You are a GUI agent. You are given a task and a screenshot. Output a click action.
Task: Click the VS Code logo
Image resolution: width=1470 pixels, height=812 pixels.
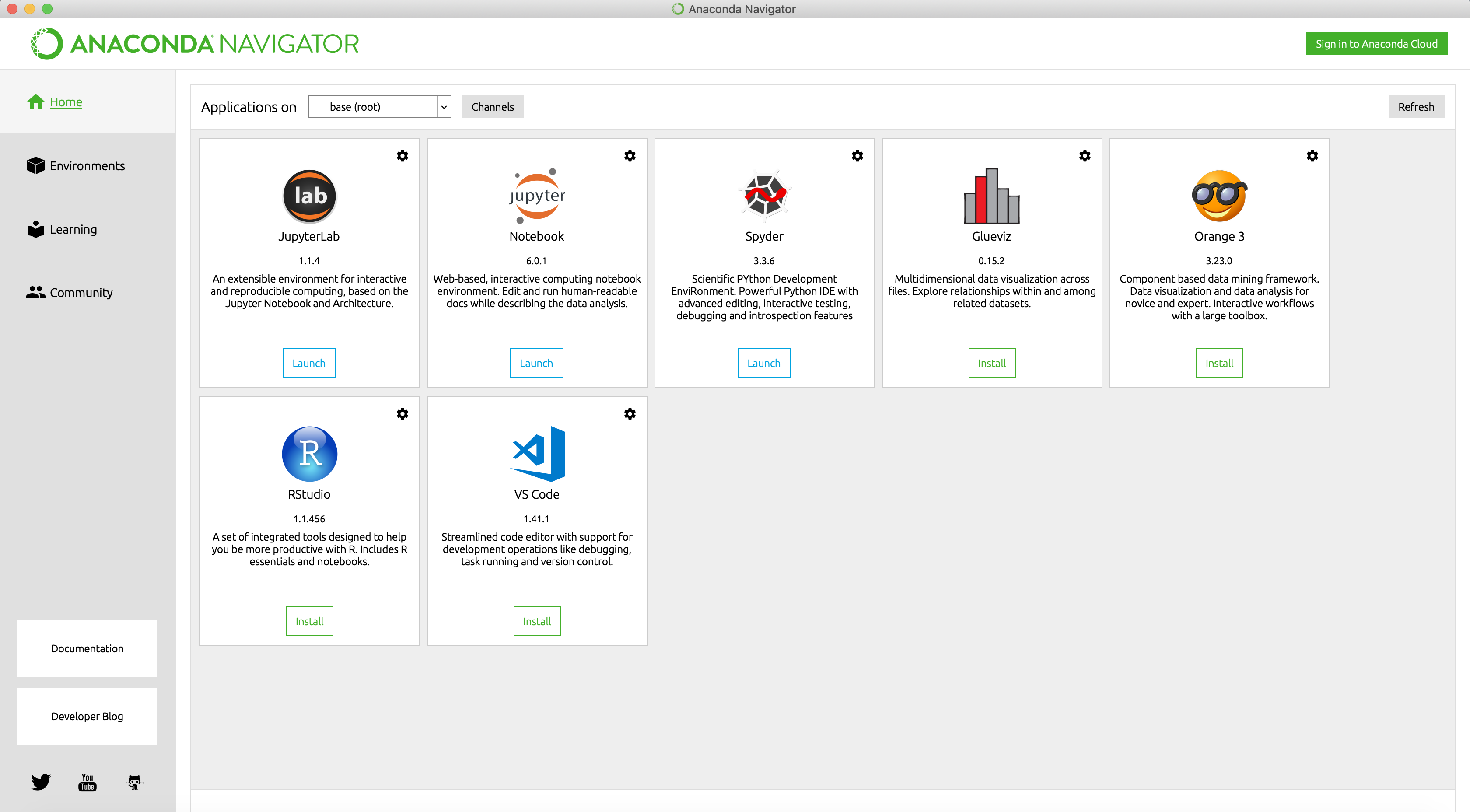pyautogui.click(x=537, y=454)
